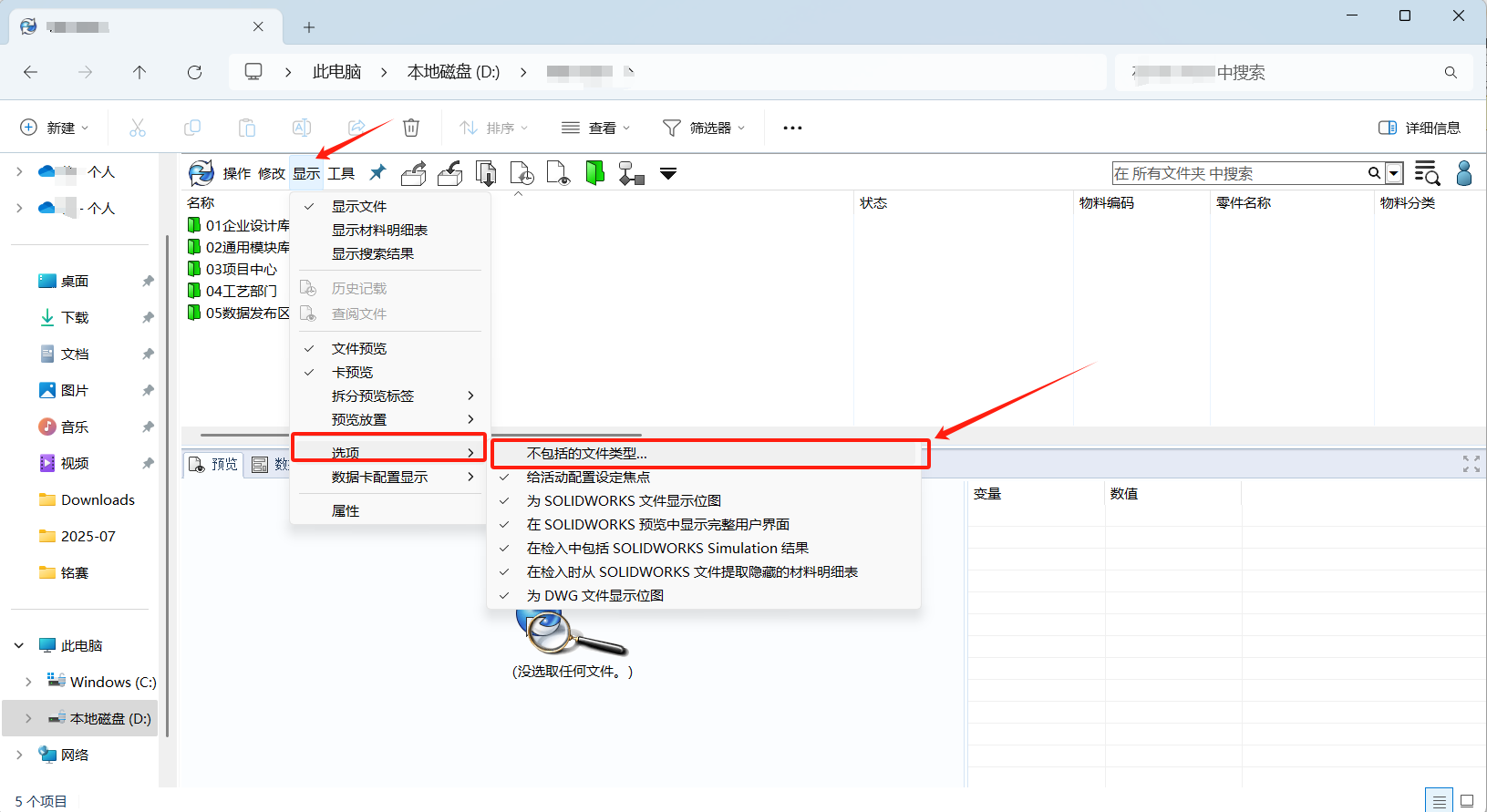Image resolution: width=1487 pixels, height=812 pixels.
Task: Click the Explorer search magnifier icon
Action: point(1451,72)
